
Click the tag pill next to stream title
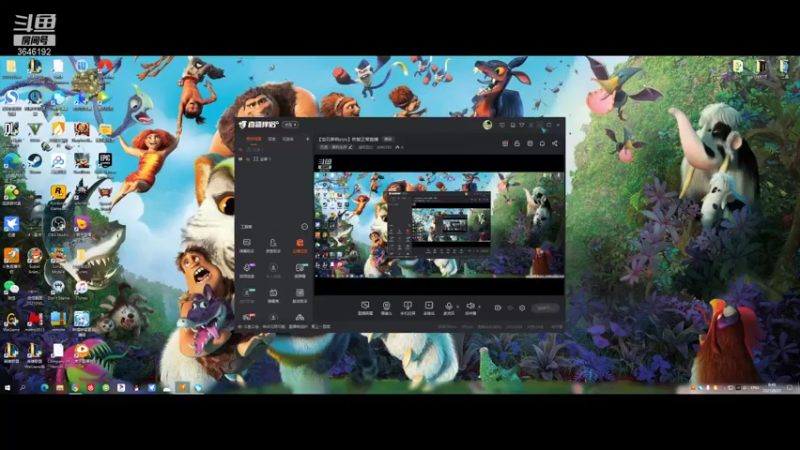[388, 139]
